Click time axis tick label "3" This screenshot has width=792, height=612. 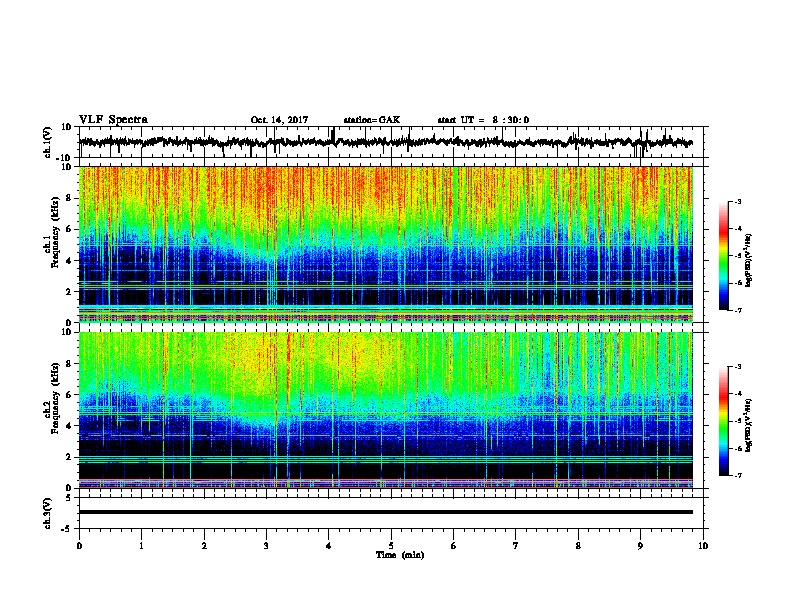[266, 545]
